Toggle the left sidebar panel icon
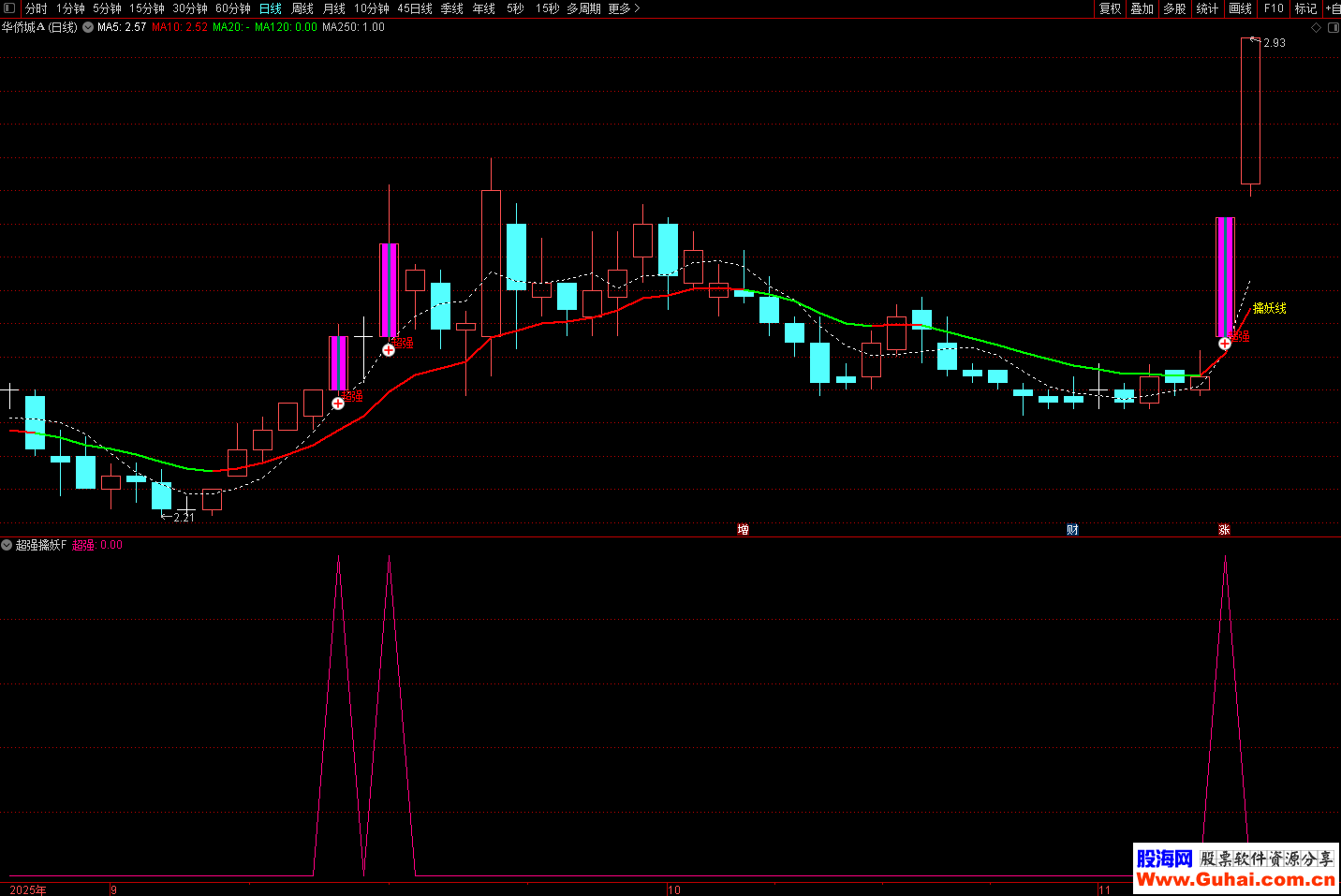The image size is (1341, 896). pyautogui.click(x=9, y=8)
